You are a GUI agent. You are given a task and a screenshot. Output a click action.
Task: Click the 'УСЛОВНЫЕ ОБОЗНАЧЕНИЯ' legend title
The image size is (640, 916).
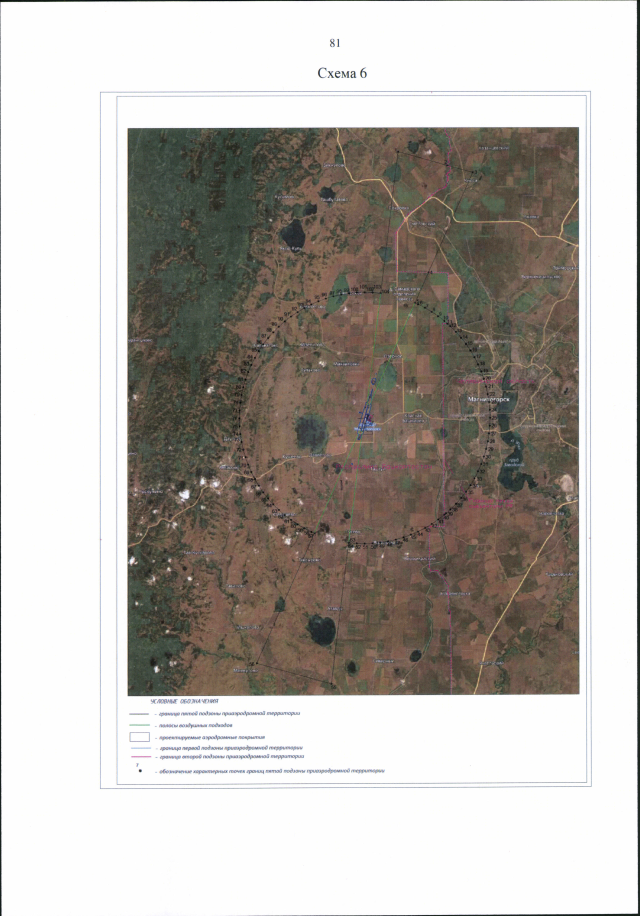click(x=177, y=702)
